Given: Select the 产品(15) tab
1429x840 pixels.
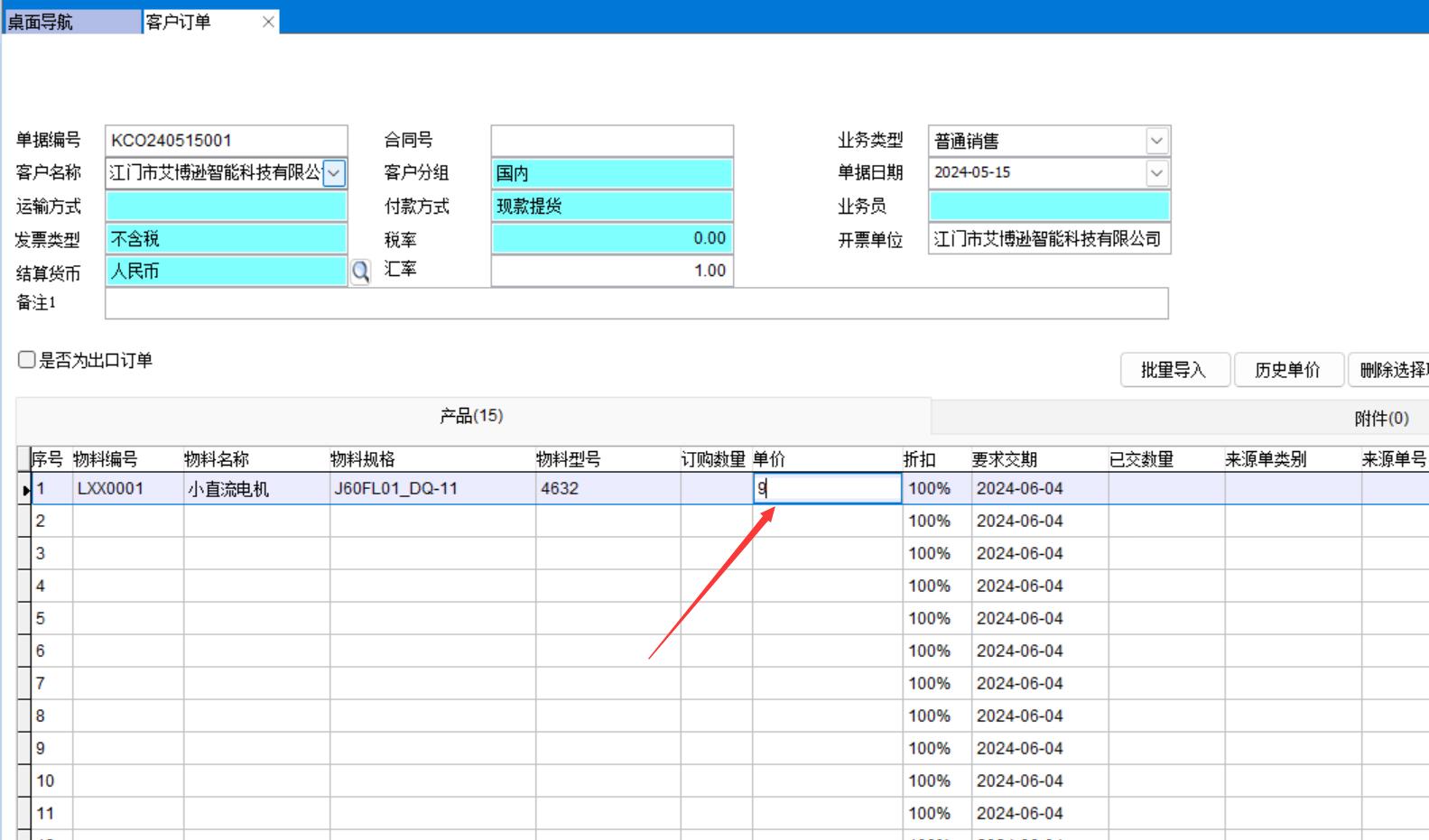Looking at the screenshot, I should (x=471, y=416).
